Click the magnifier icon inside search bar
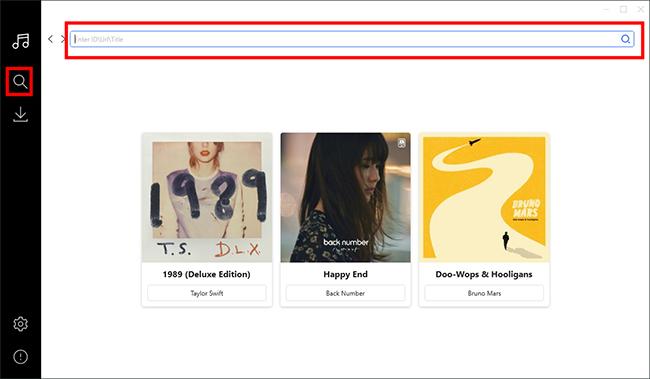 625,39
